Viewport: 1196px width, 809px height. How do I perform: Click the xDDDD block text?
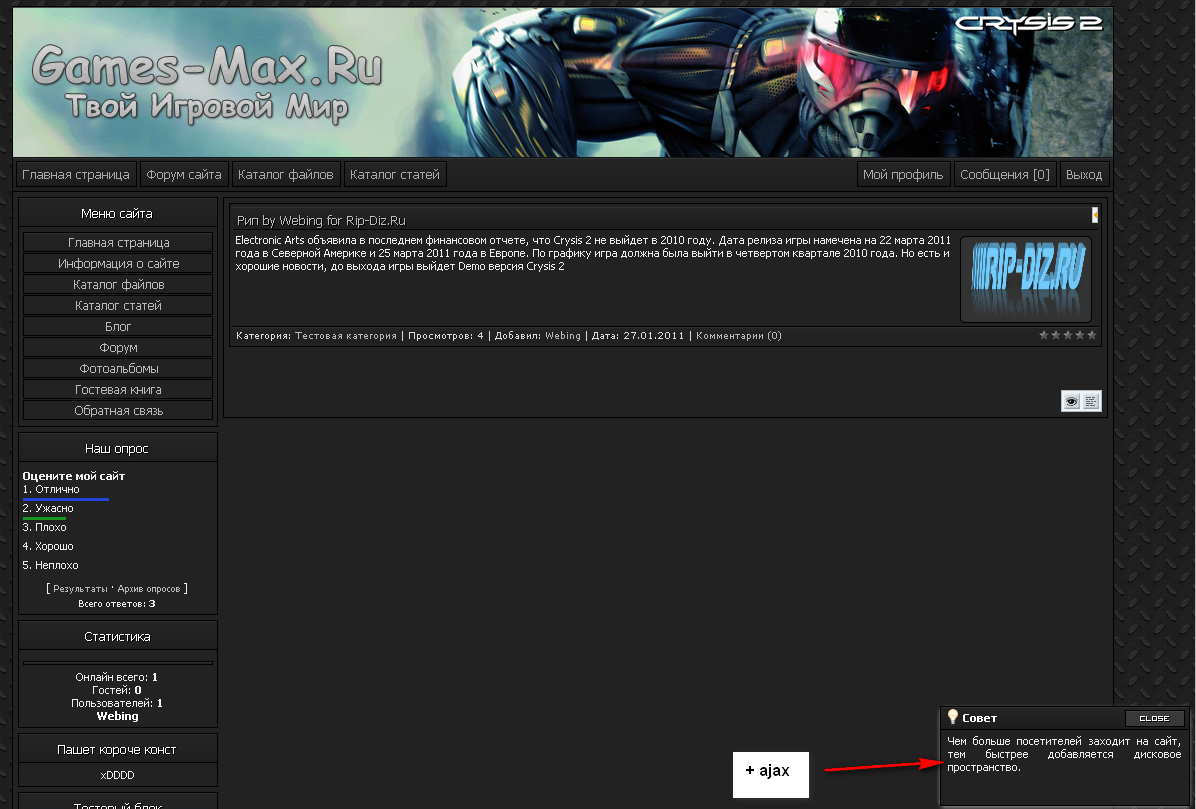(117, 775)
